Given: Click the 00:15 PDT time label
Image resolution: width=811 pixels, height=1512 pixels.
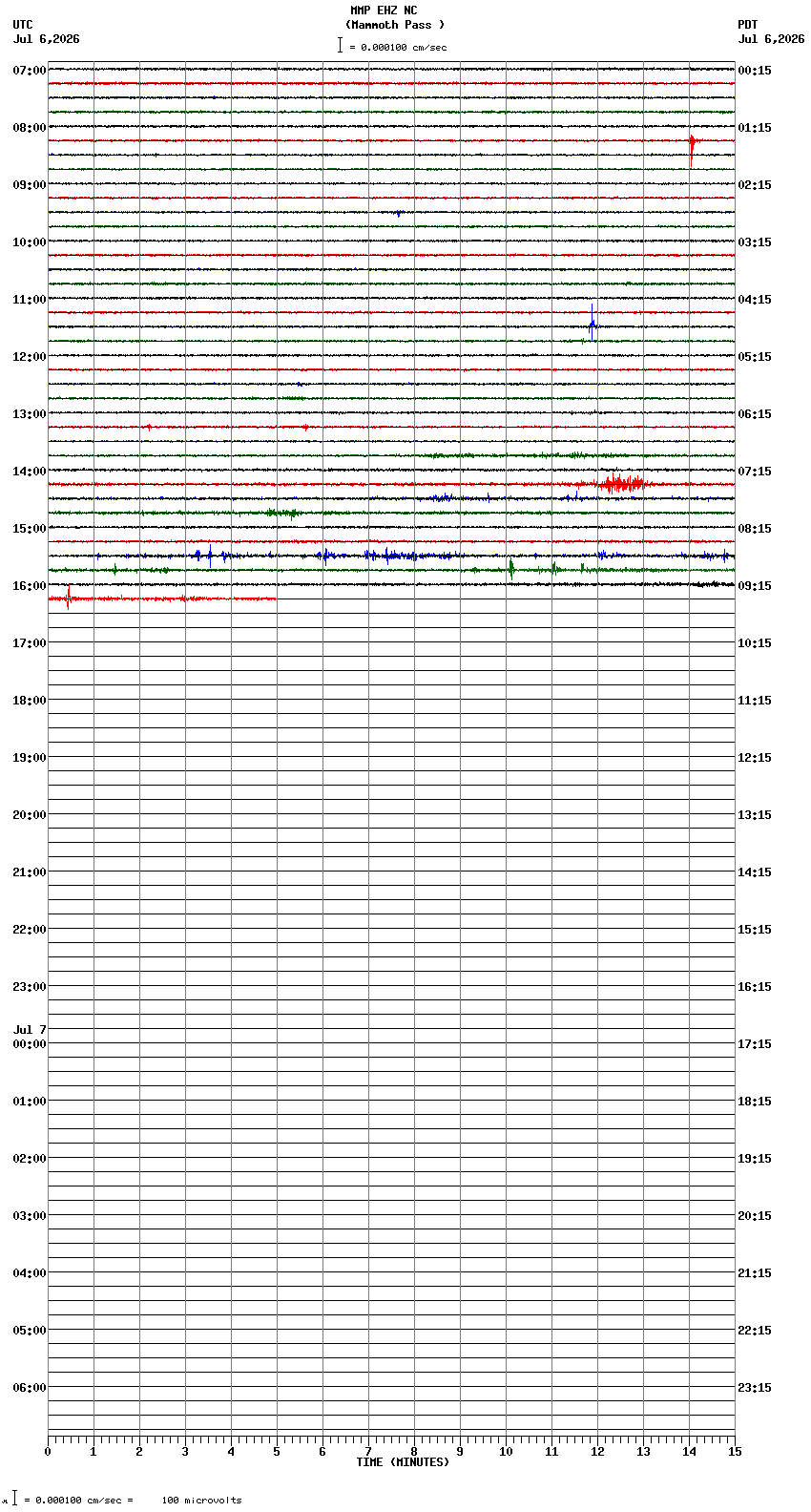Looking at the screenshot, I should click(x=755, y=71).
